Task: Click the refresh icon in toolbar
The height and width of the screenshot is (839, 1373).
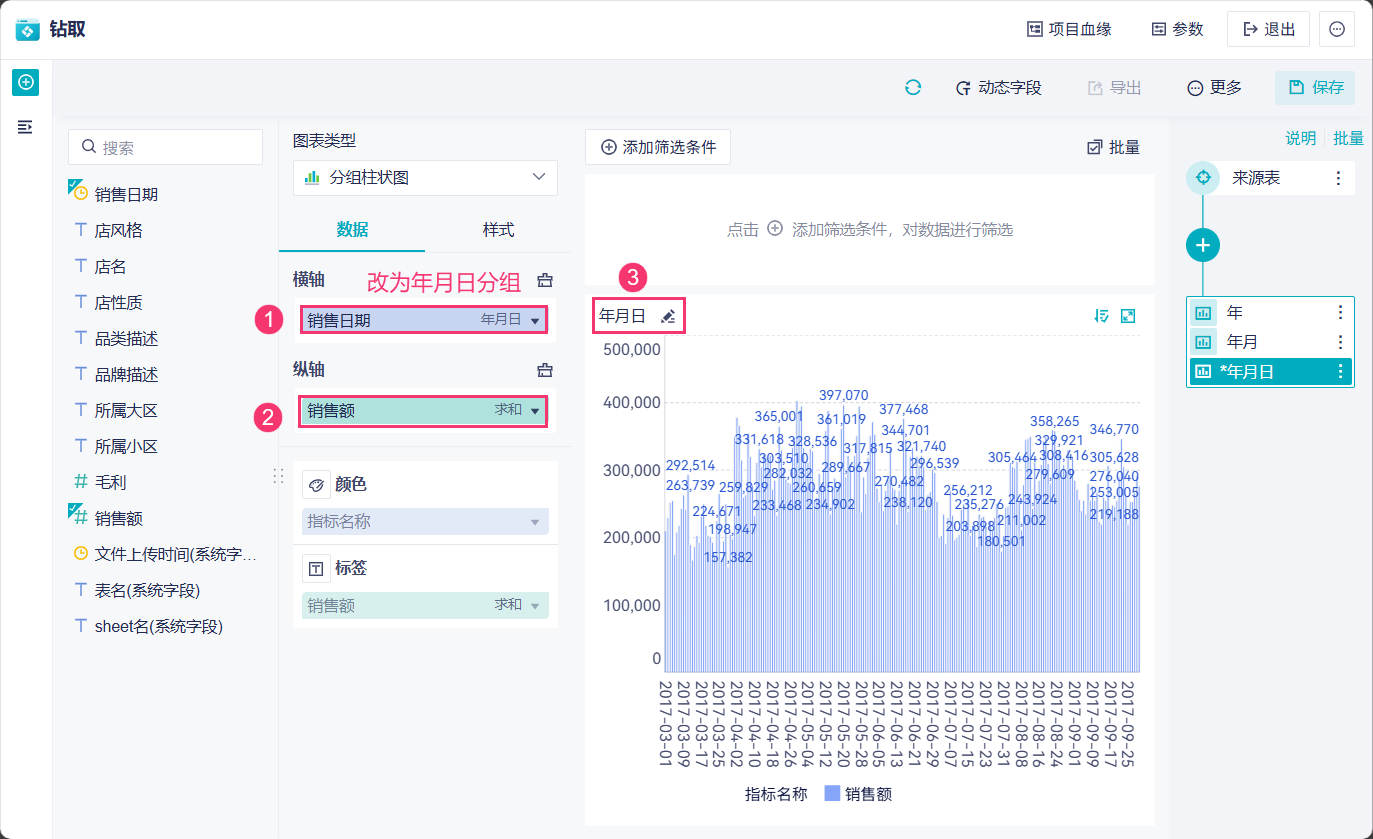Action: pos(913,88)
